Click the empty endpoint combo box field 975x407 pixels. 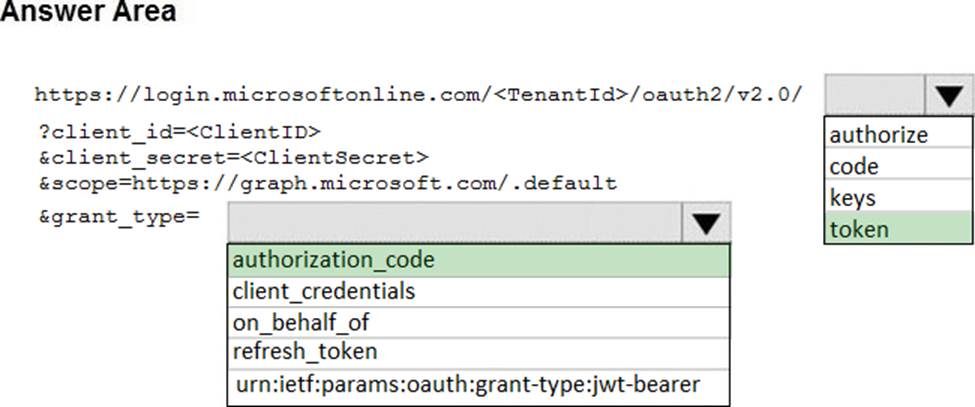click(874, 95)
